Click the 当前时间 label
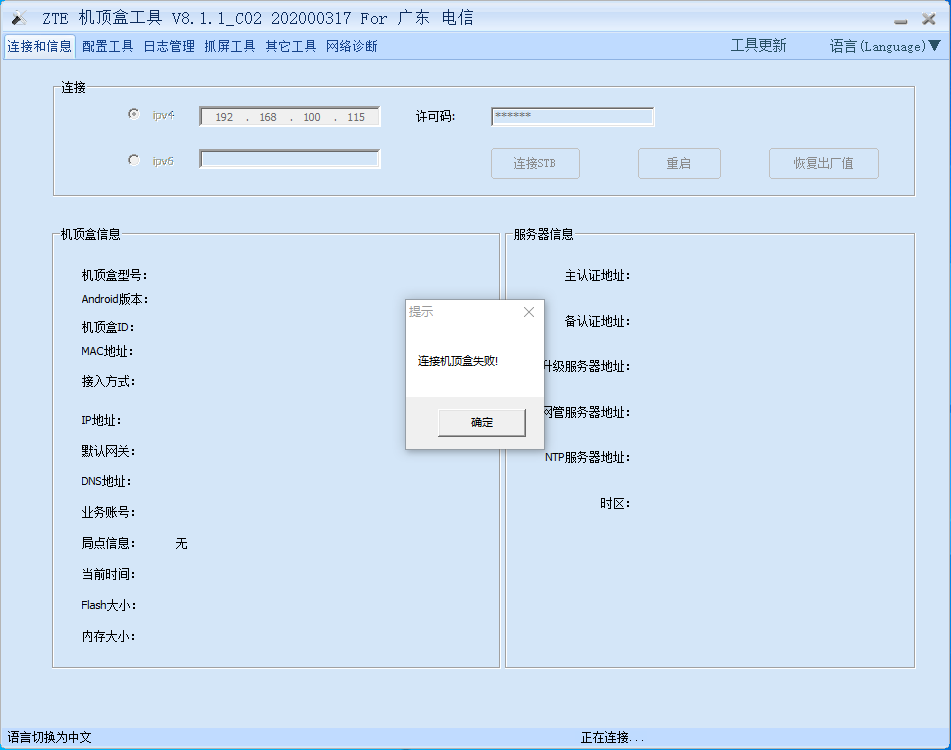Screen dimensions: 951x750 (108, 574)
